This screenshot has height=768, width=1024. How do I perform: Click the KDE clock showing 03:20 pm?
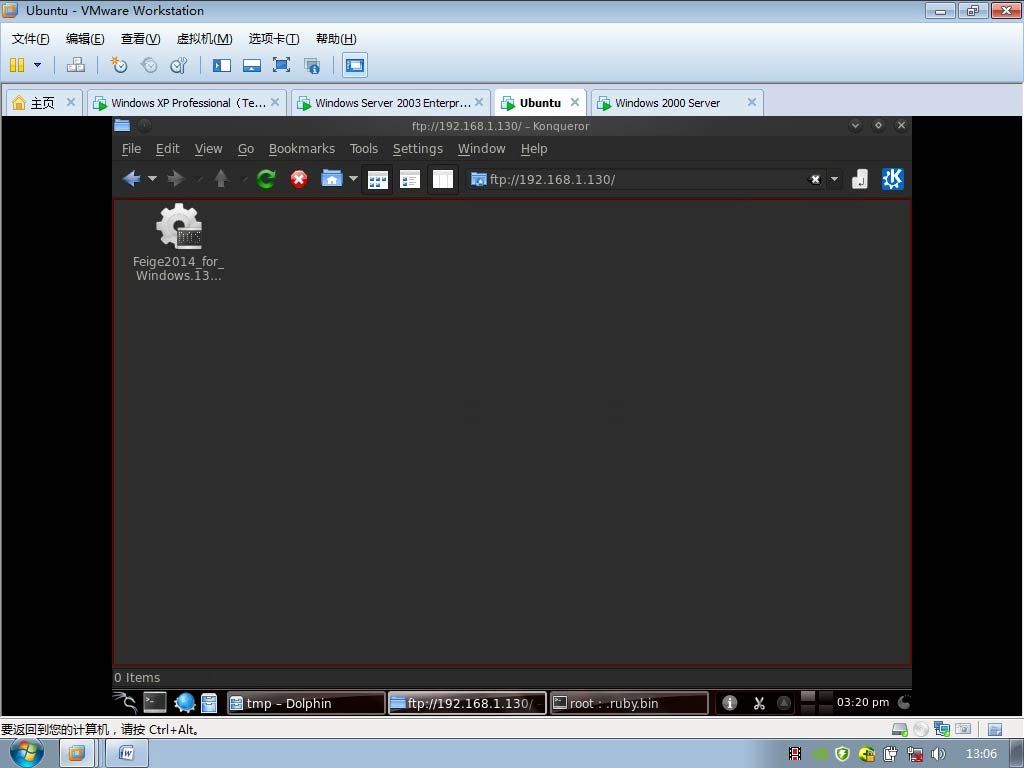pyautogui.click(x=863, y=702)
